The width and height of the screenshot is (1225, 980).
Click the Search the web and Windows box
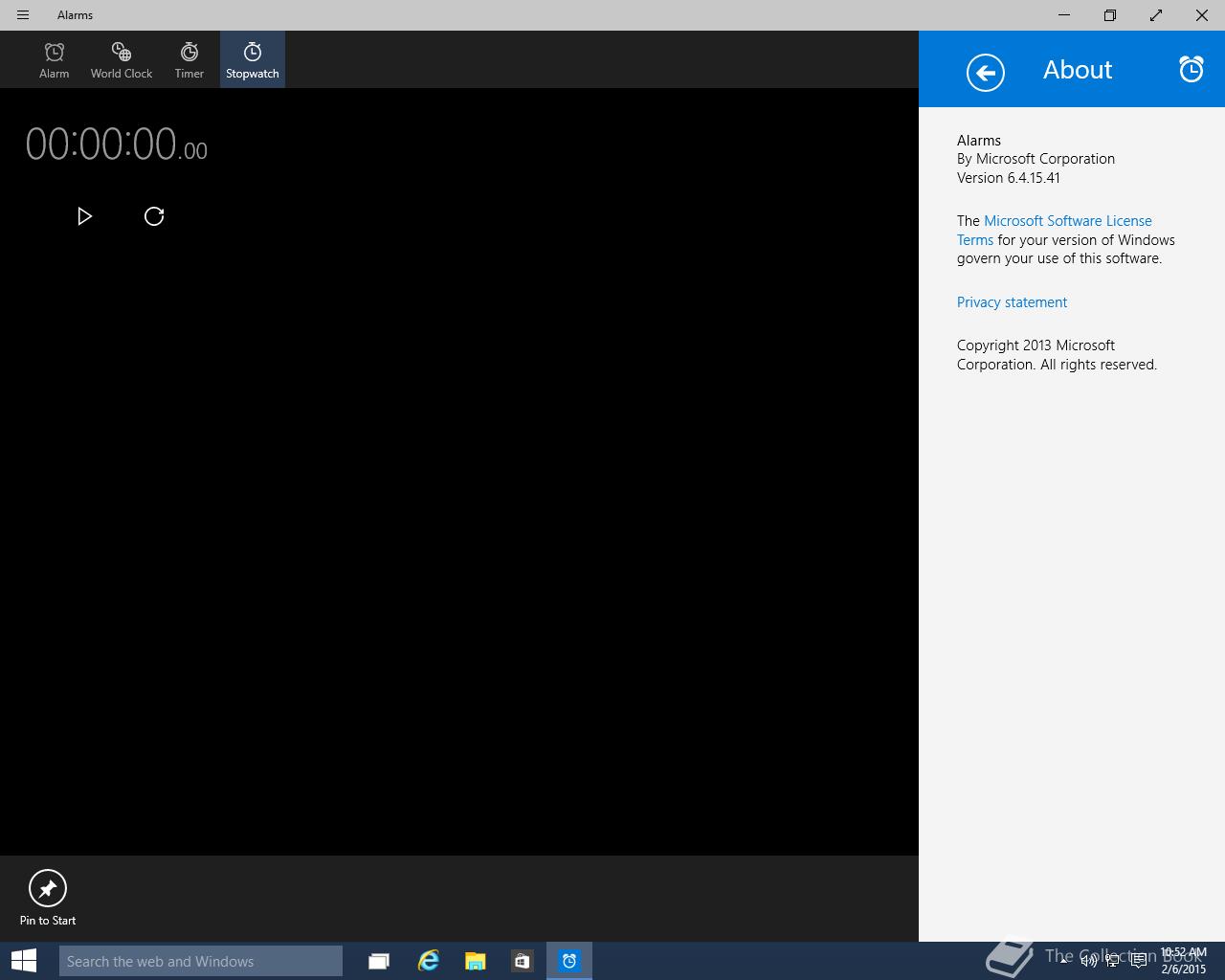point(201,961)
